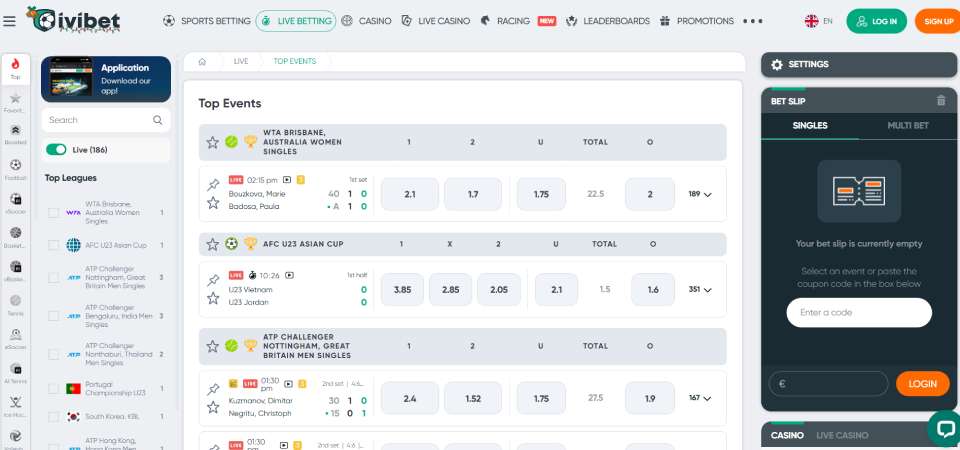Check the AFC U23 Asian Cup checkbox
Viewport: 960px width, 450px height.
pos(54,245)
